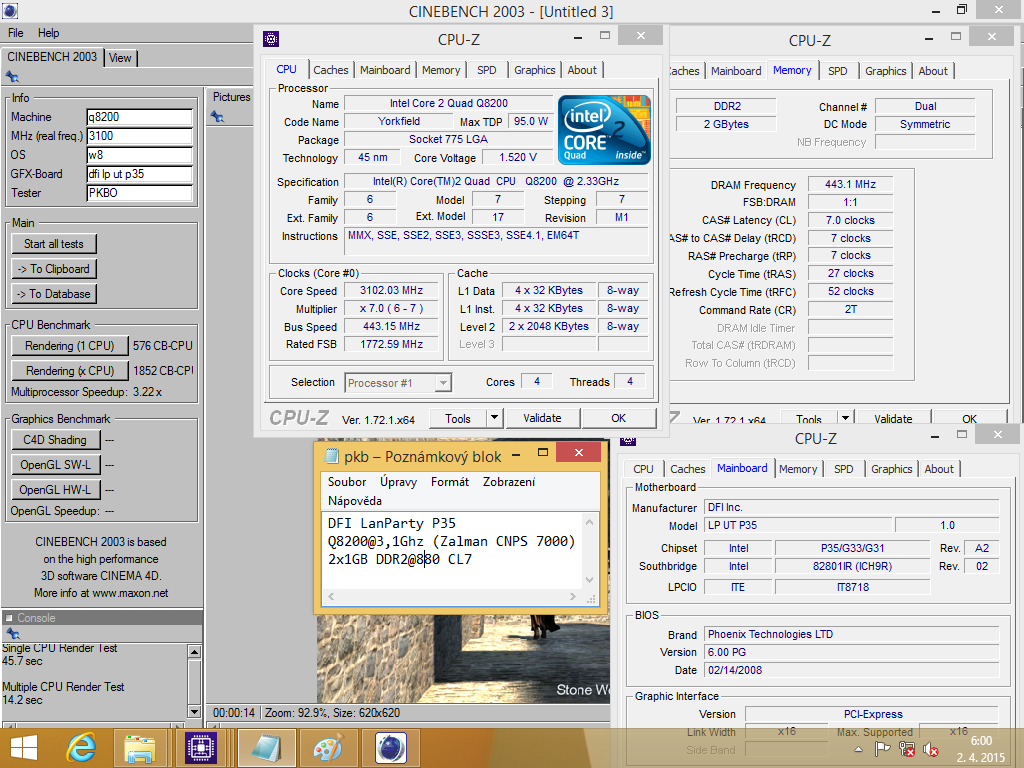This screenshot has width=1024, height=768.
Task: Open the Paint taskbar icon
Action: [x=327, y=748]
